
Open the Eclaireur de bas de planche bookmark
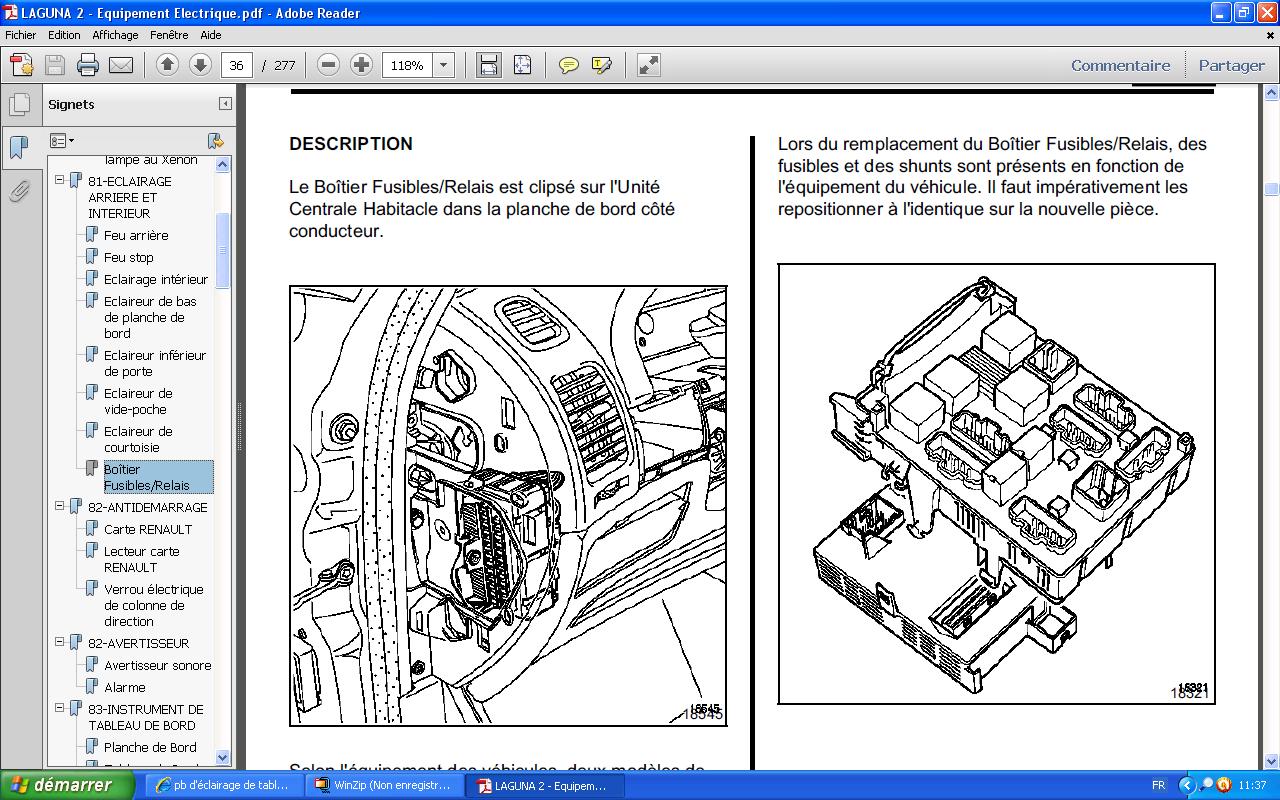click(150, 317)
